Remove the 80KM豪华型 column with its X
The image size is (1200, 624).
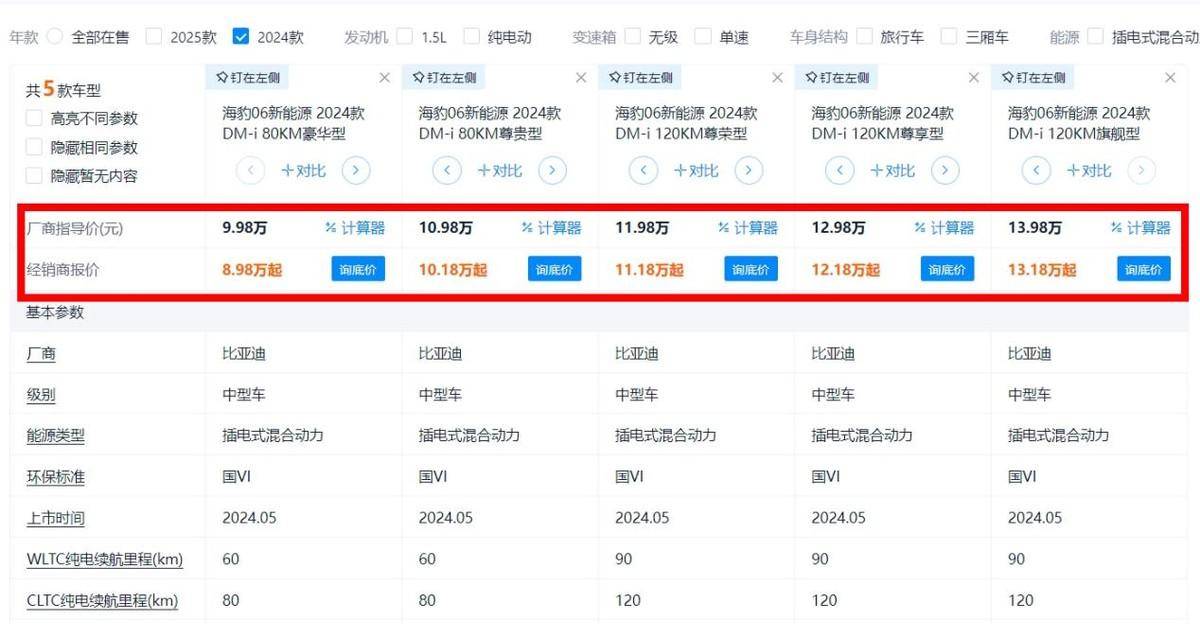coord(385,77)
